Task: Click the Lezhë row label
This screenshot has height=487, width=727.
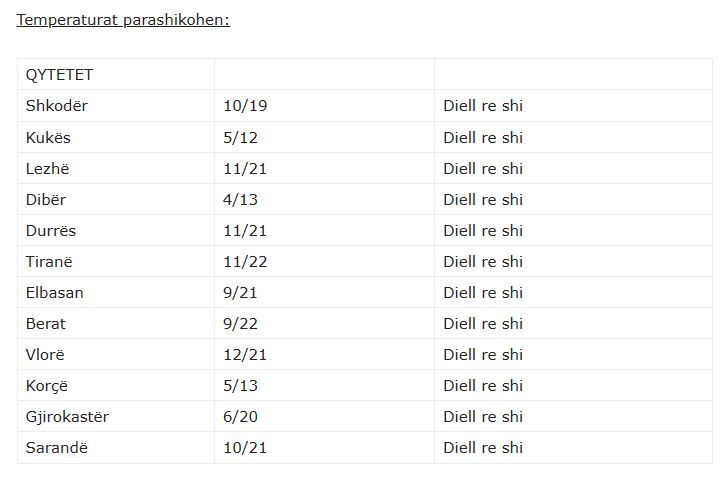Action: click(x=49, y=168)
